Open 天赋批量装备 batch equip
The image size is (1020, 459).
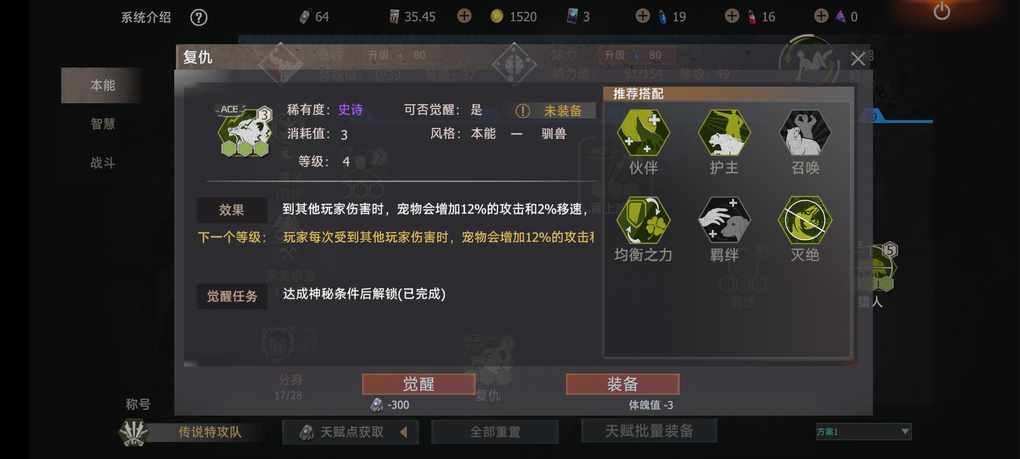pos(649,430)
